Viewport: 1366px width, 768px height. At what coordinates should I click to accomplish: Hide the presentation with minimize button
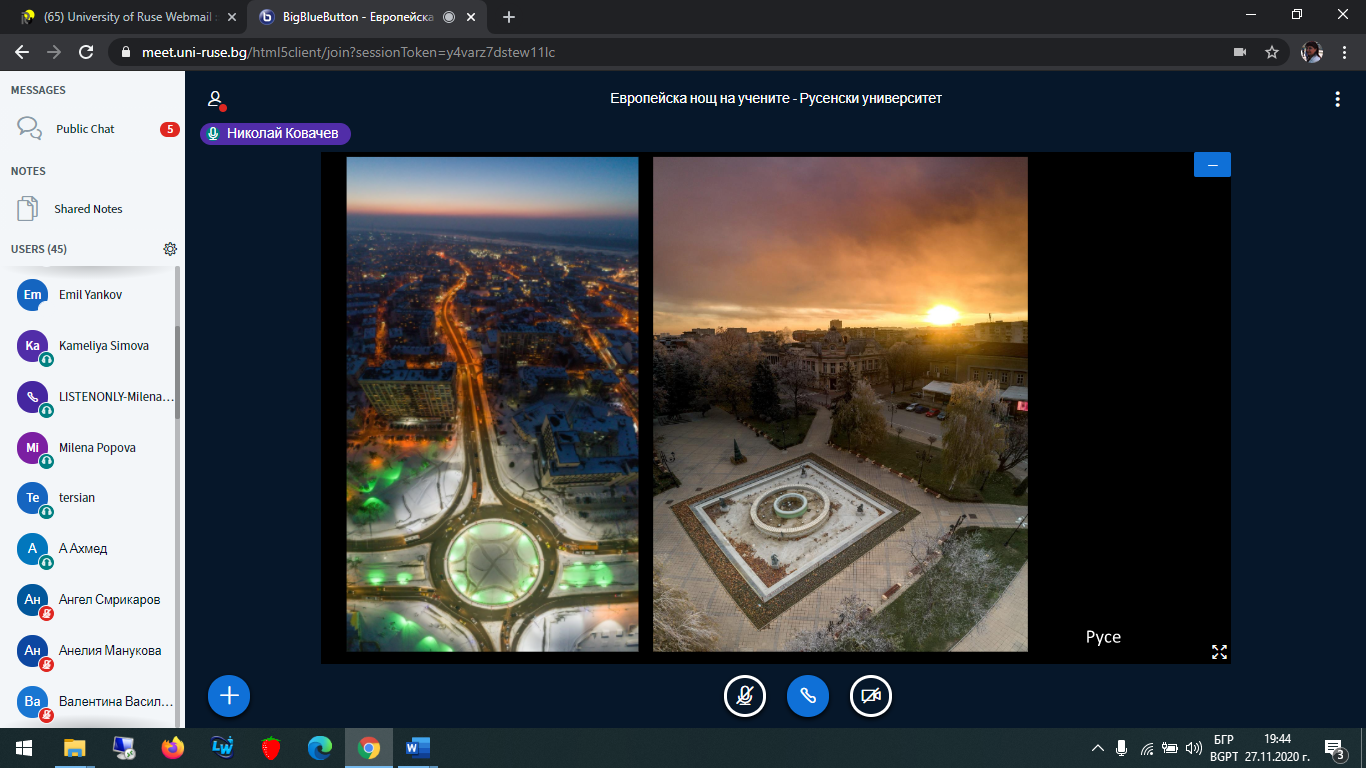1212,165
